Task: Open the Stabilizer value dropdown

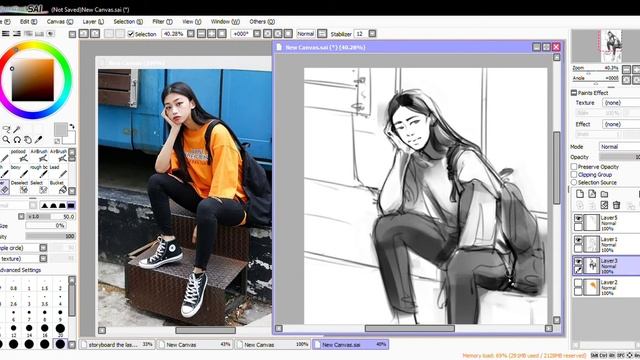Action: tap(372, 33)
